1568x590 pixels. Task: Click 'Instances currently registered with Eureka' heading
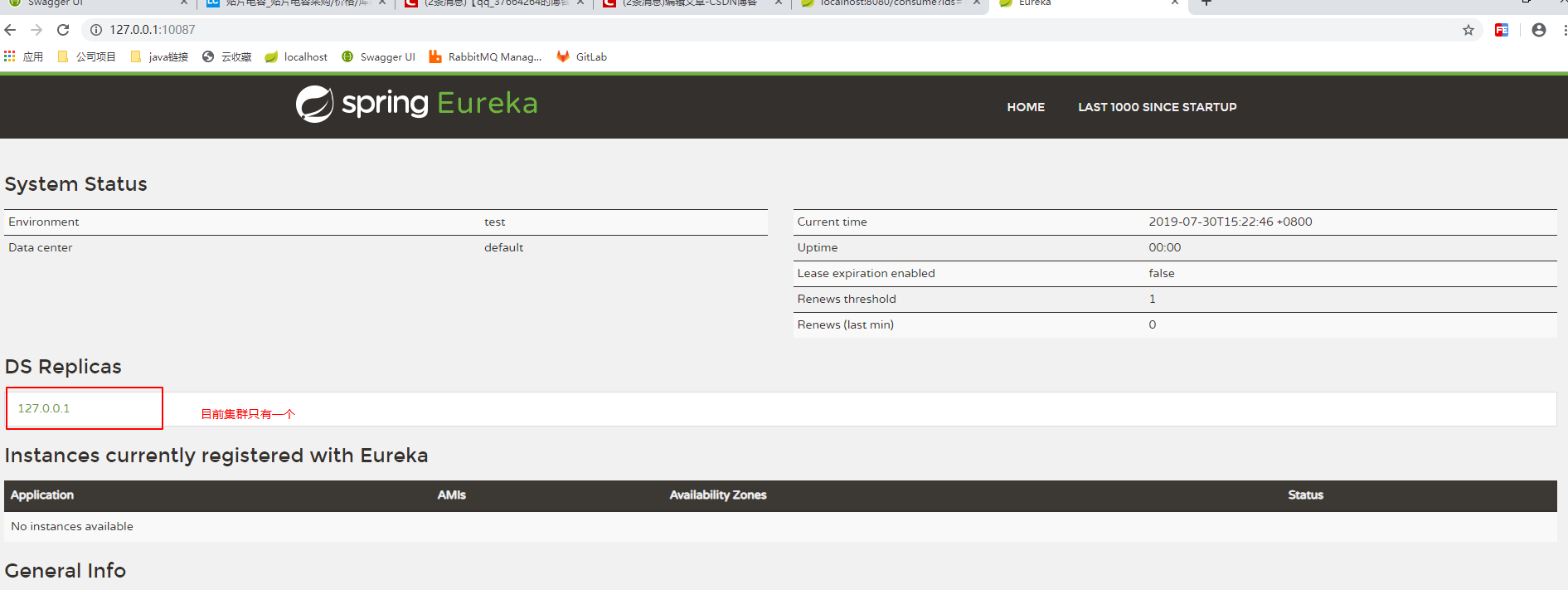[216, 456]
